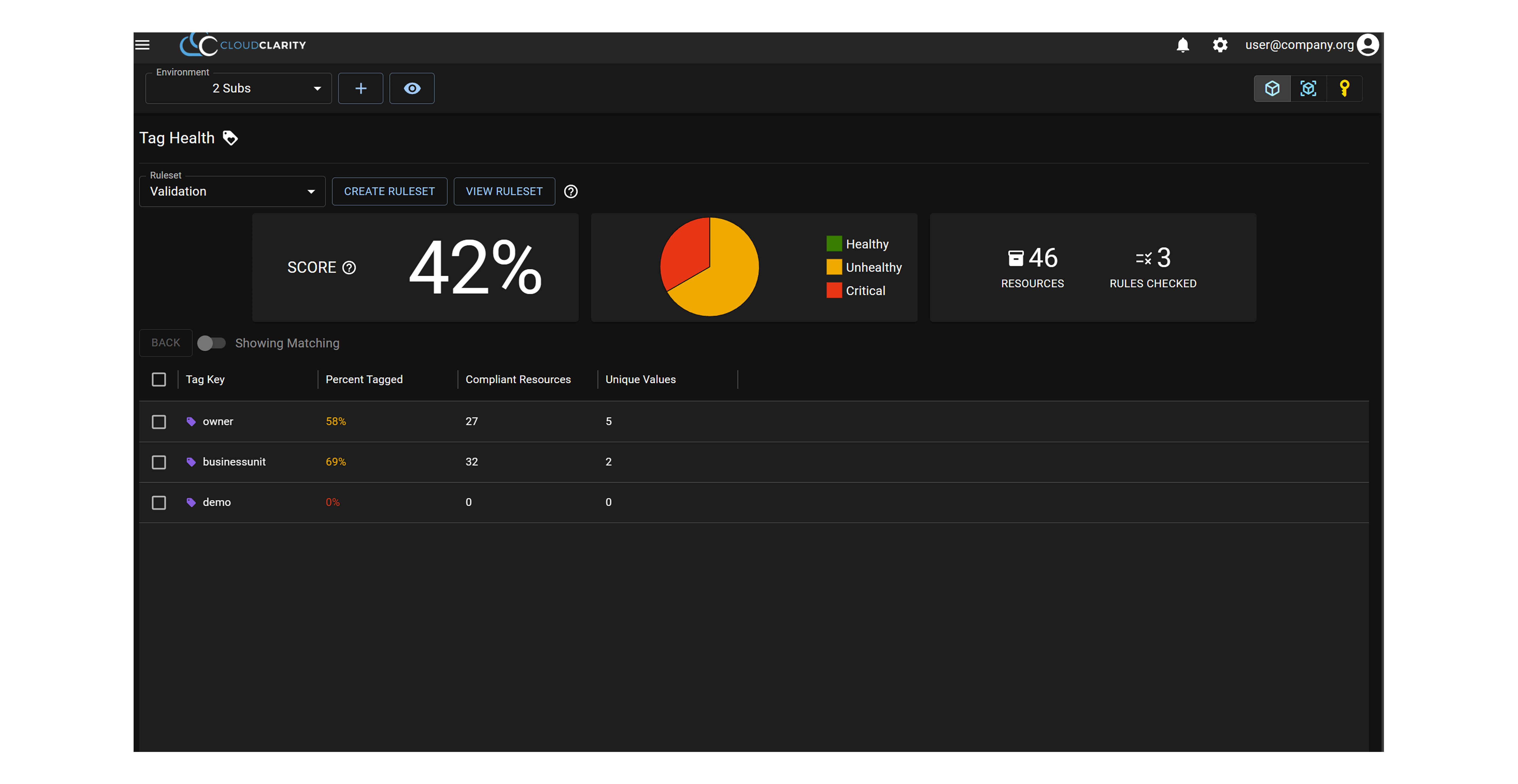The width and height of the screenshot is (1518, 784).
Task: Click unique values count 5
Action: 609,422
